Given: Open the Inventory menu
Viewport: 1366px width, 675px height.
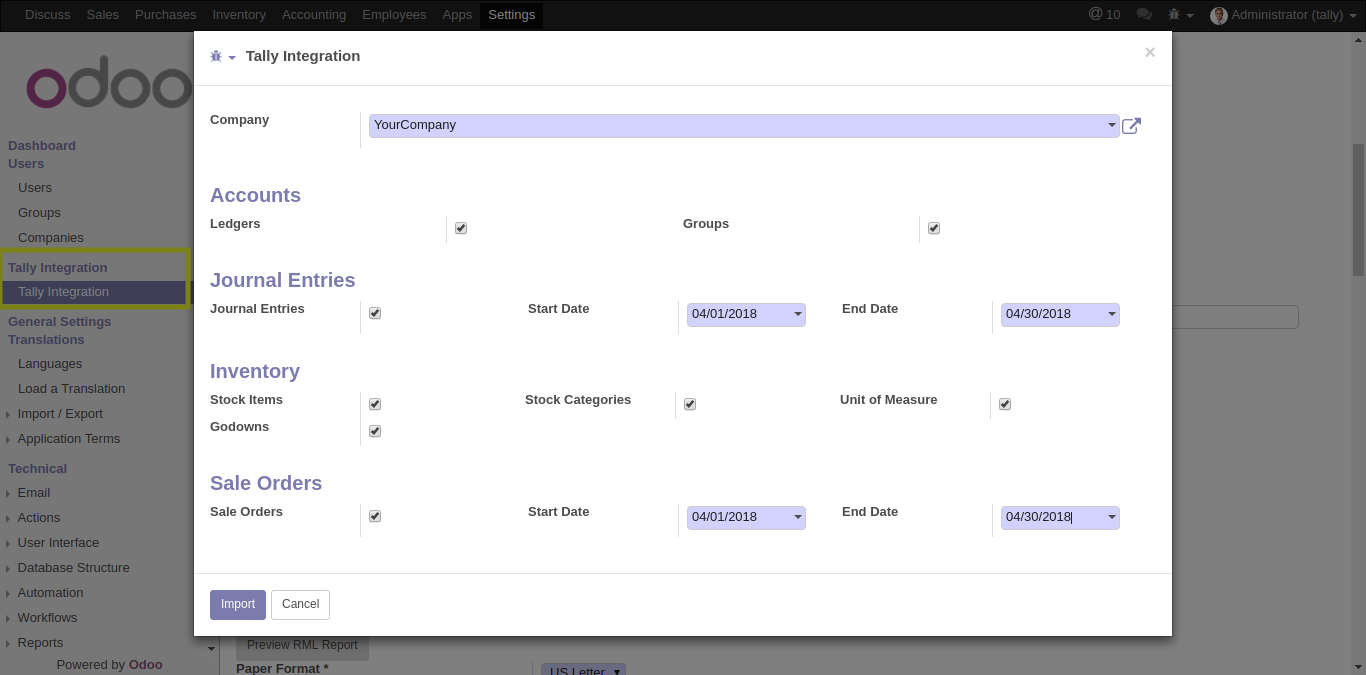Looking at the screenshot, I should click(239, 15).
